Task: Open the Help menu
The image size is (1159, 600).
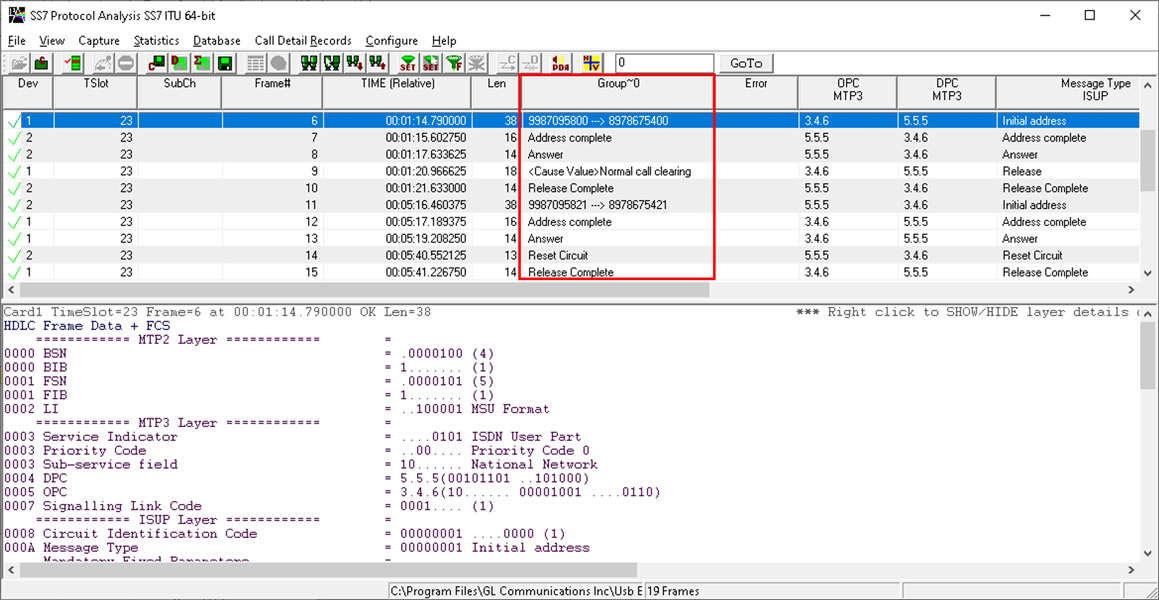Action: point(444,41)
